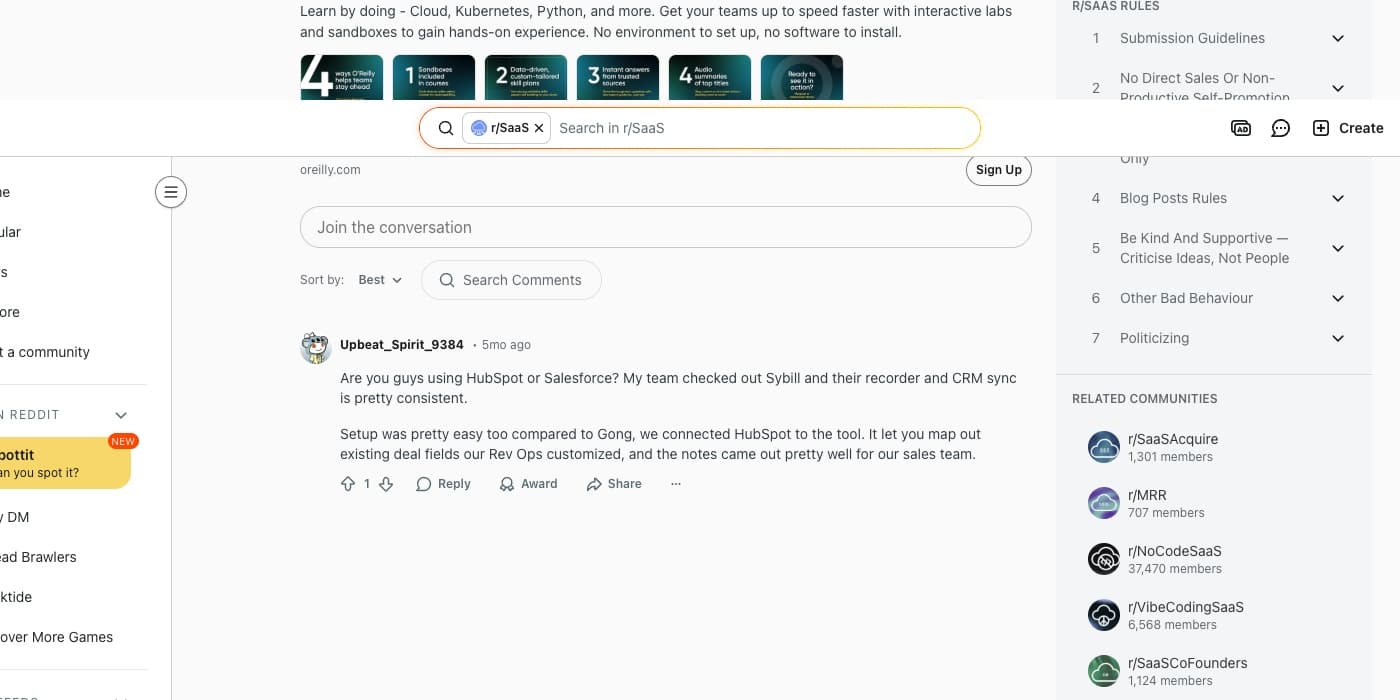Screen dimensions: 1400x700
Task: Open the r/MRR community icon
Action: (1104, 503)
